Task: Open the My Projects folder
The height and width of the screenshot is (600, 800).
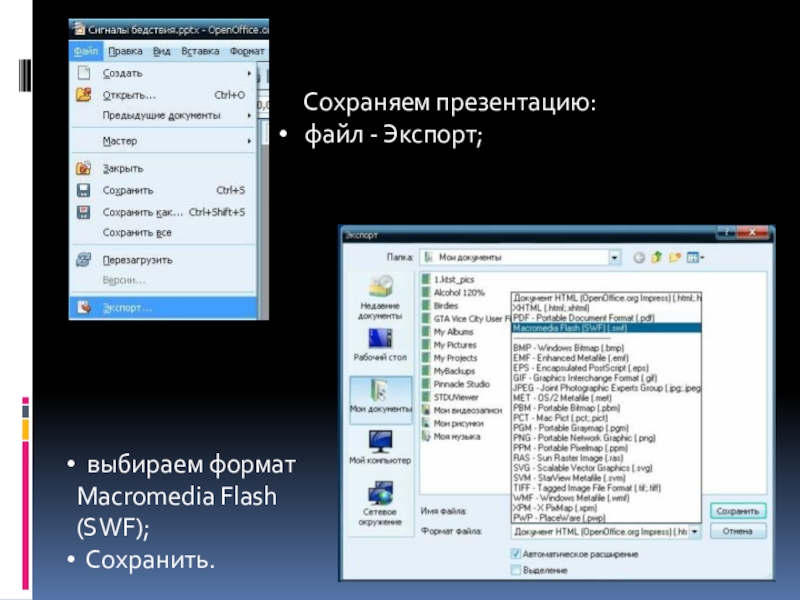Action: 449,358
